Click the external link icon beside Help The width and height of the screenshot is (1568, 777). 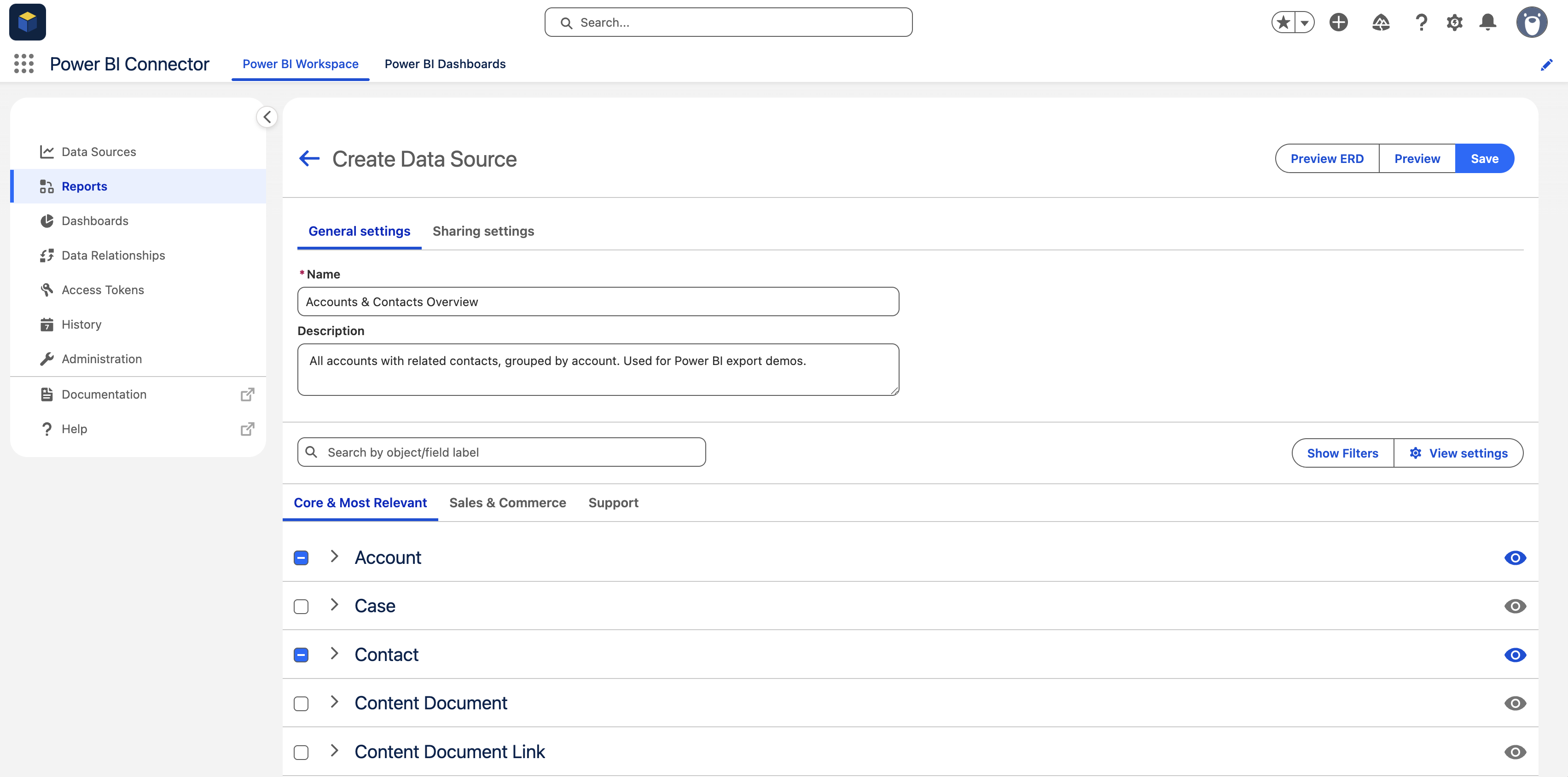[x=247, y=429]
